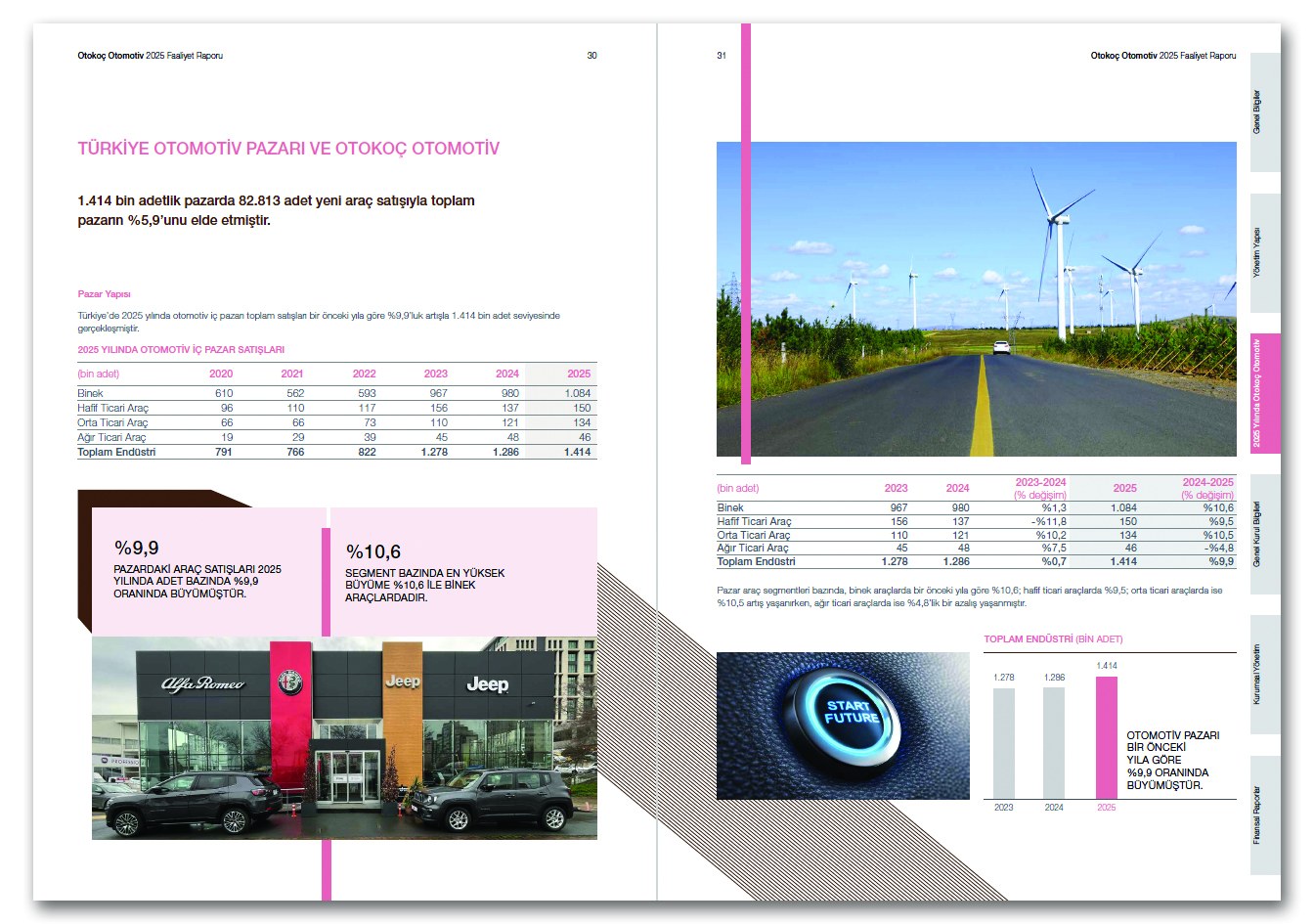The image size is (1314, 924).
Task: Select the change value -%11,8
Action: click(1049, 522)
